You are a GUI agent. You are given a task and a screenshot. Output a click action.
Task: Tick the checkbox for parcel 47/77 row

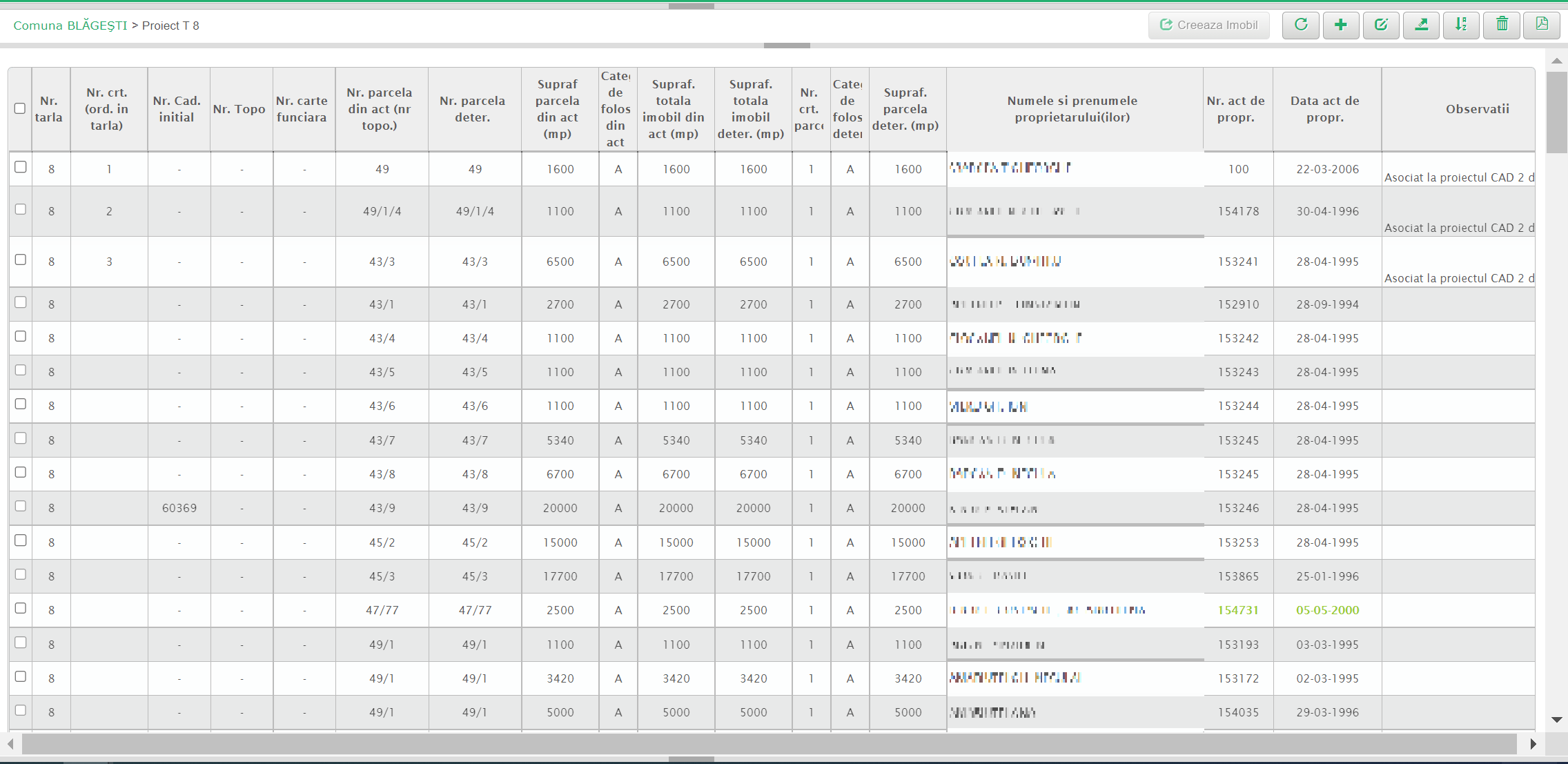pyautogui.click(x=21, y=608)
